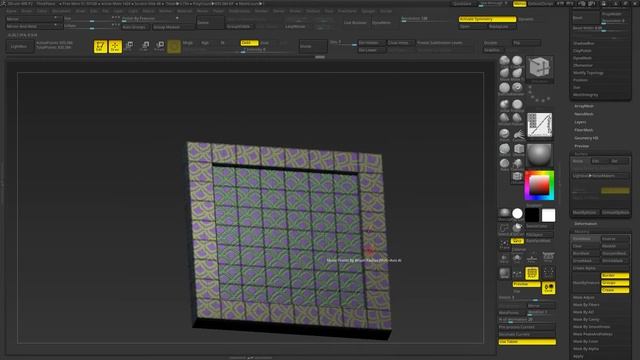
Task: Click the QuickSave button
Action: click(x=462, y=4)
